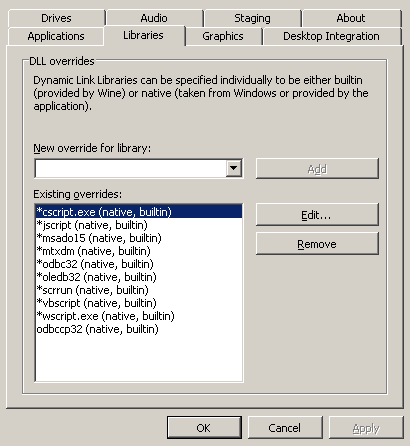
Task: Open the Audio tab
Action: click(x=154, y=18)
